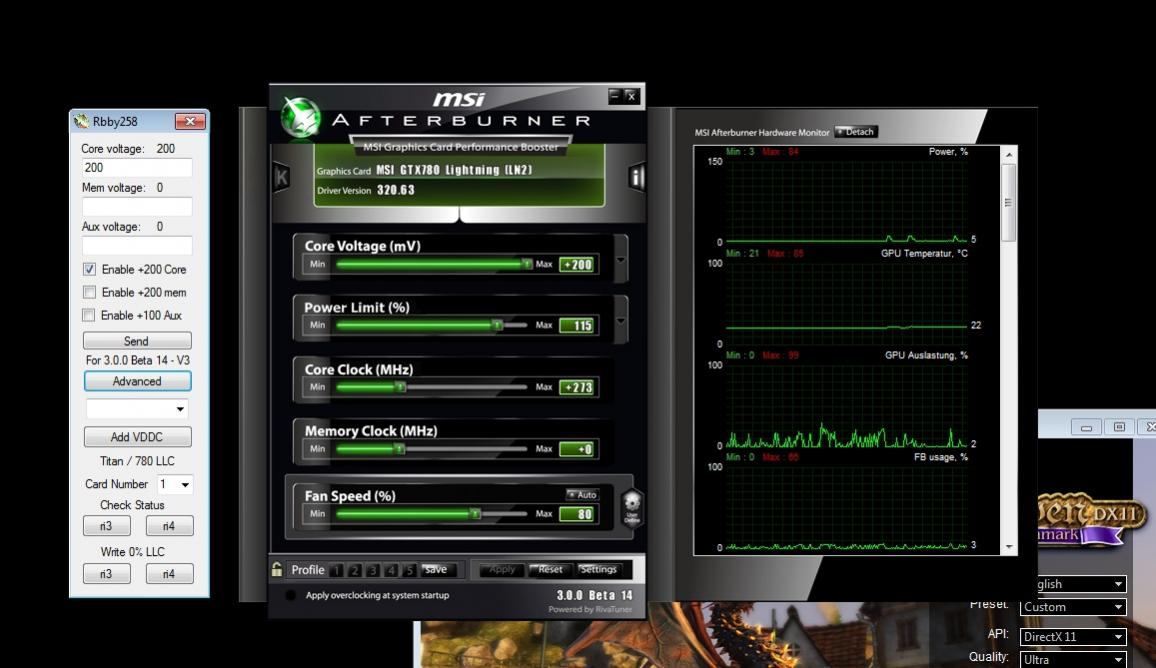Viewport: 1156px width, 668px height.
Task: Click the Memory Clock +0 value box
Action: click(x=578, y=449)
